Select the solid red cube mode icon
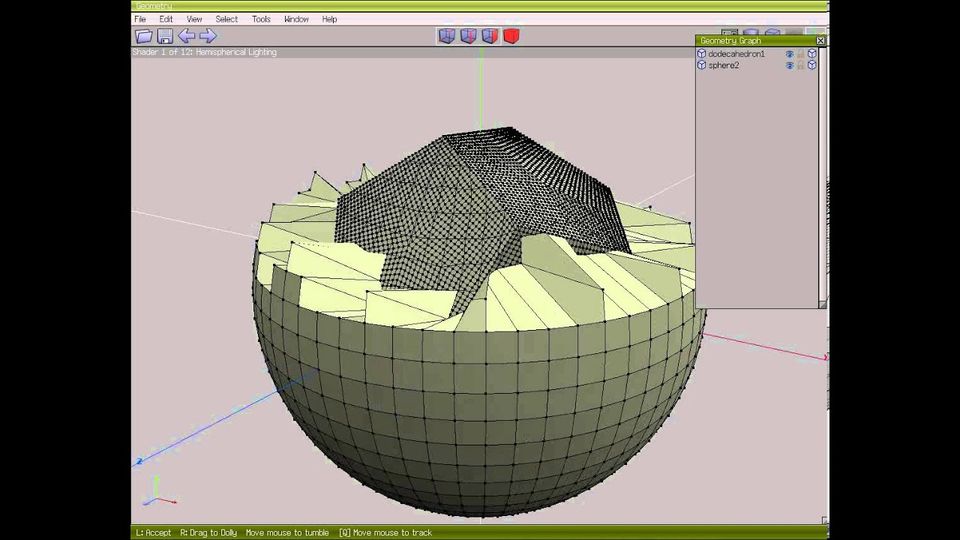The width and height of the screenshot is (960, 540). [511, 36]
